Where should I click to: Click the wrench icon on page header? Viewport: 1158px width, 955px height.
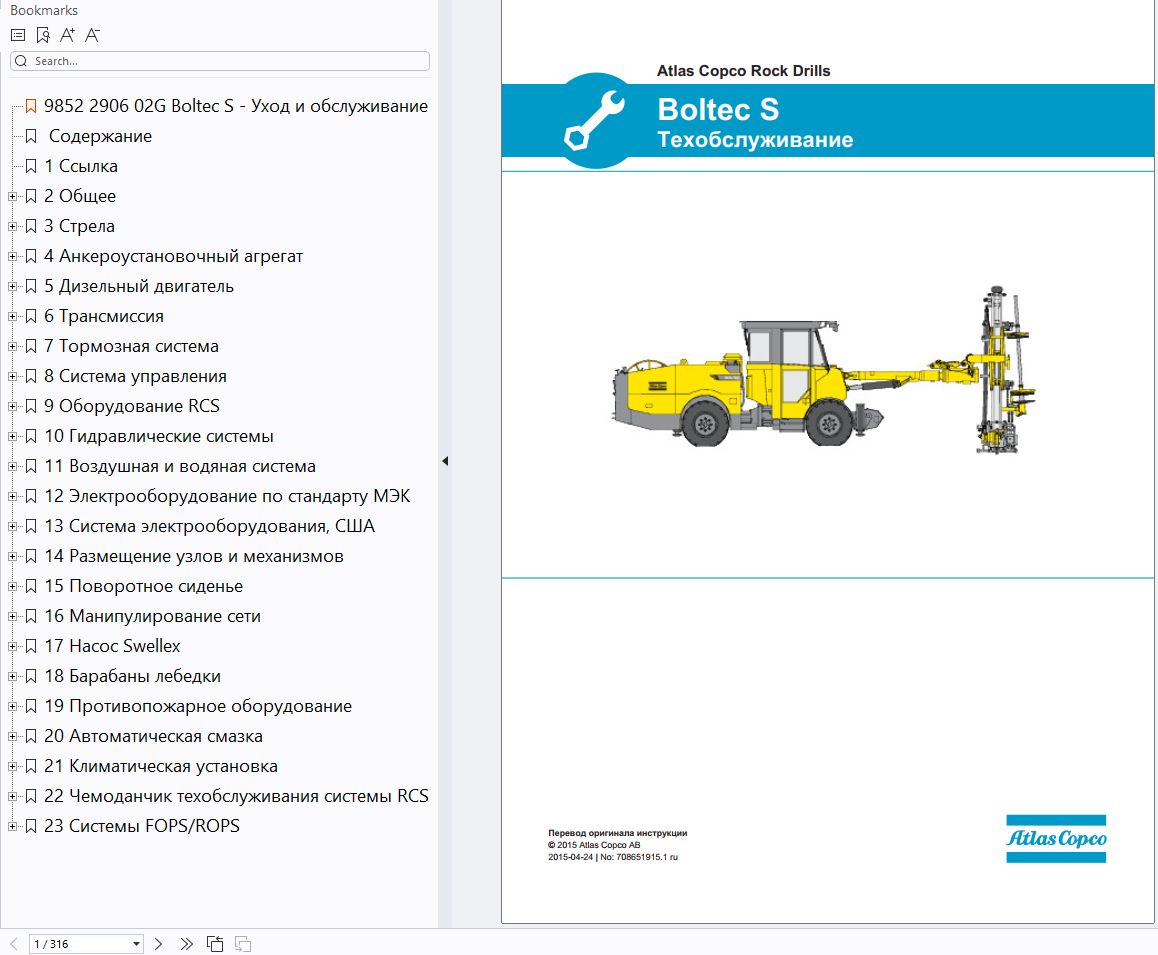point(595,120)
